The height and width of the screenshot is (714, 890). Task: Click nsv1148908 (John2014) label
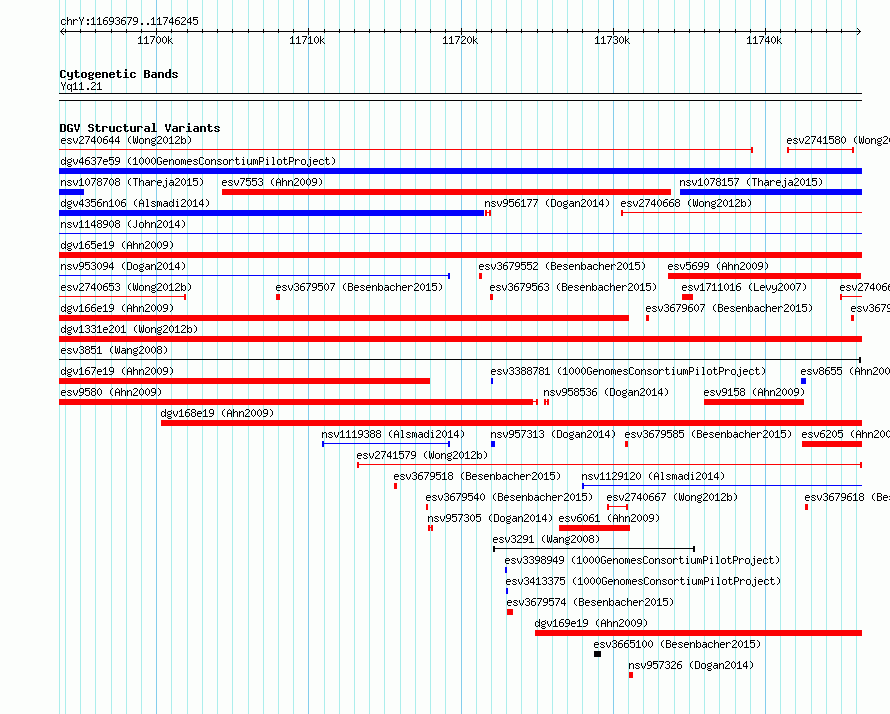click(123, 224)
